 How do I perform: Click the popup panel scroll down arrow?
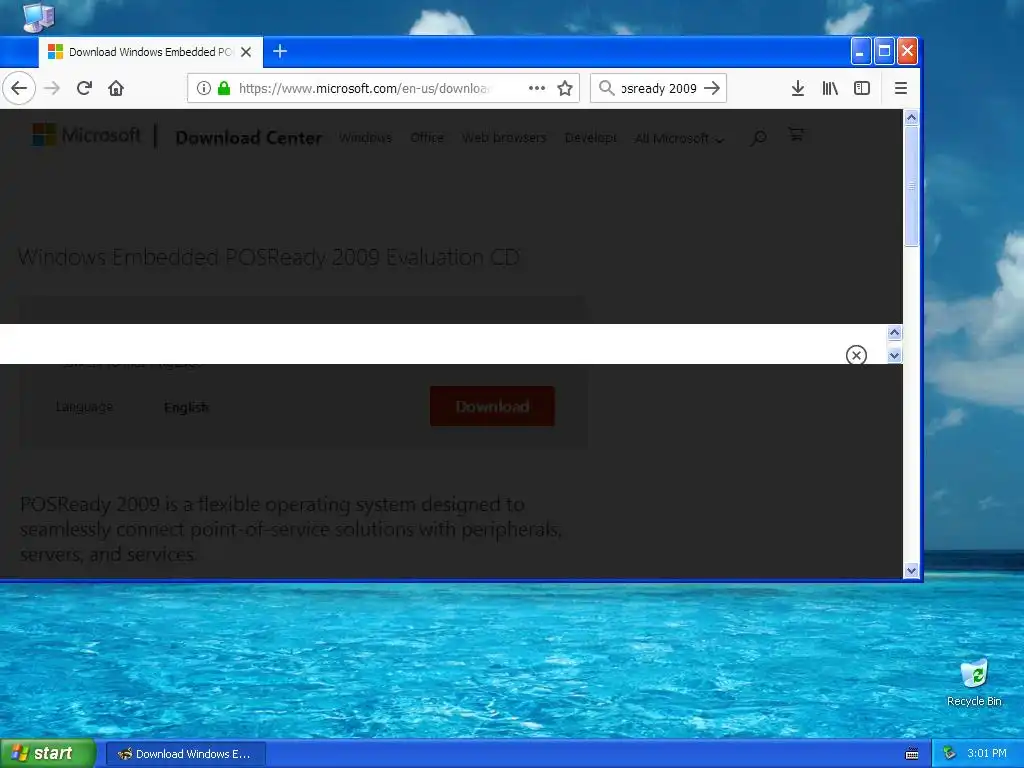(x=895, y=355)
